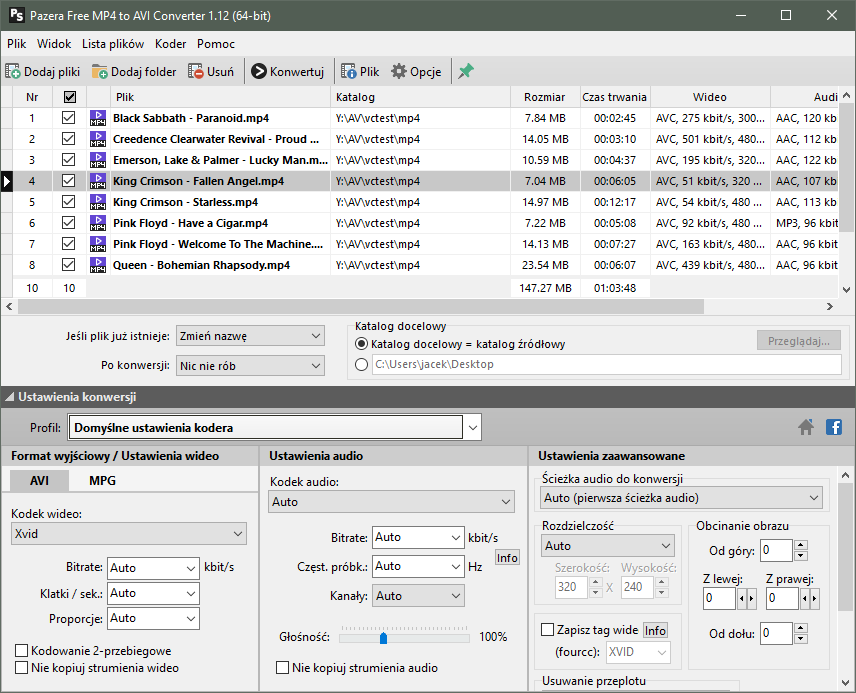The image size is (856, 693).
Task: Increase the Od dołu crop value
Action: [x=801, y=629]
